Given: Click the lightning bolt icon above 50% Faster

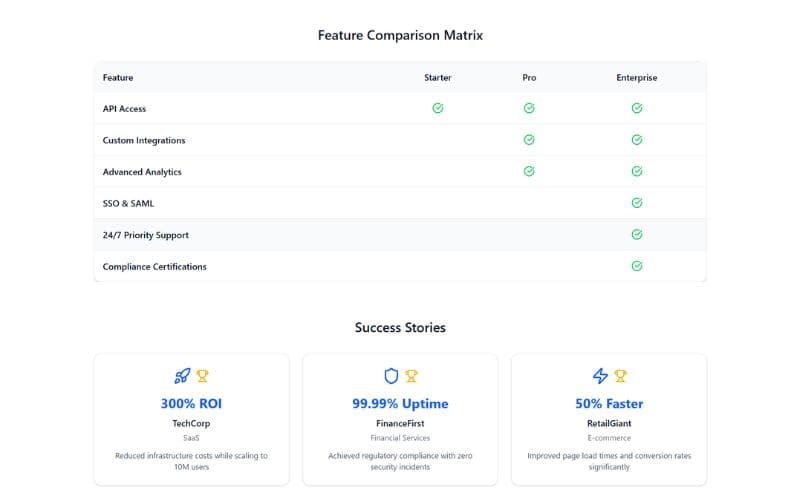Looking at the screenshot, I should coord(600,376).
